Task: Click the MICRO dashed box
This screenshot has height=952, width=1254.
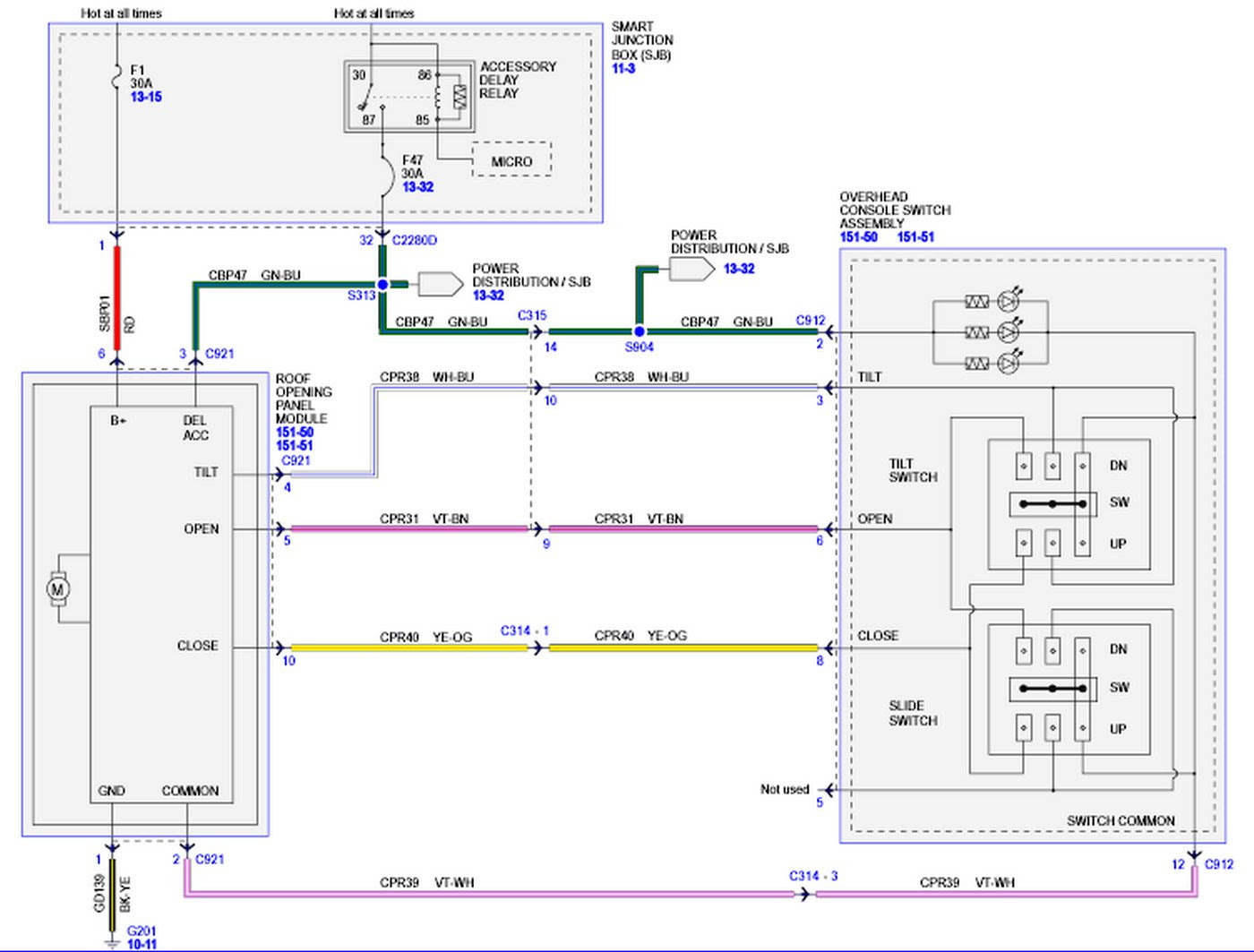Action: (511, 159)
